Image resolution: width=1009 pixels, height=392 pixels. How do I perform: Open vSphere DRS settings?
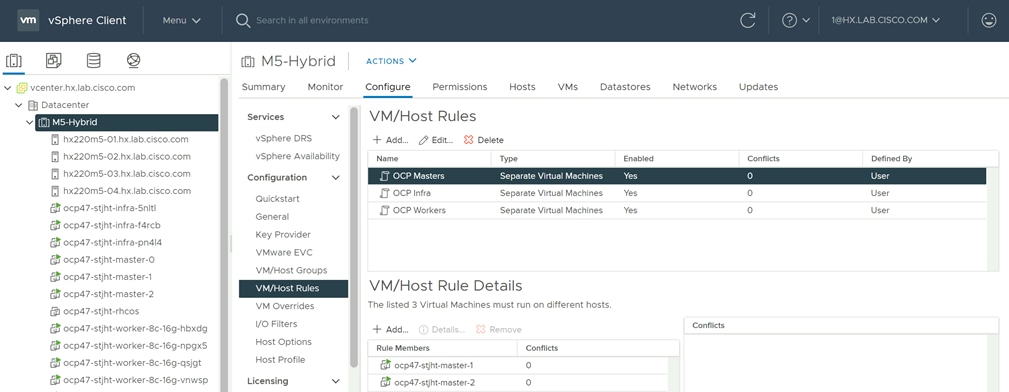[x=283, y=138]
